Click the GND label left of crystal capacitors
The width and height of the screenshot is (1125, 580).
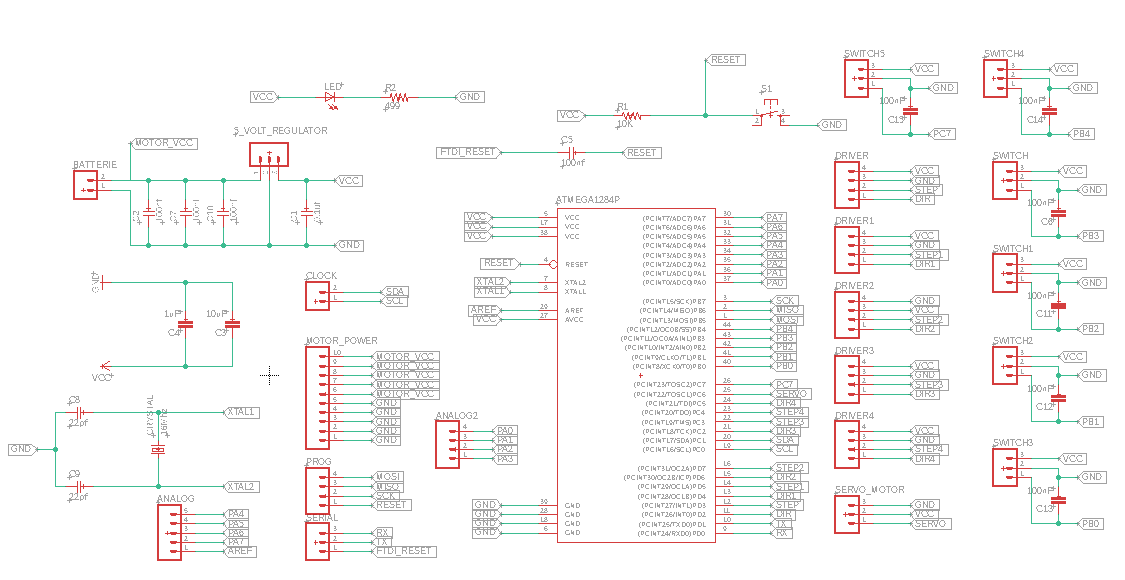pos(22,449)
